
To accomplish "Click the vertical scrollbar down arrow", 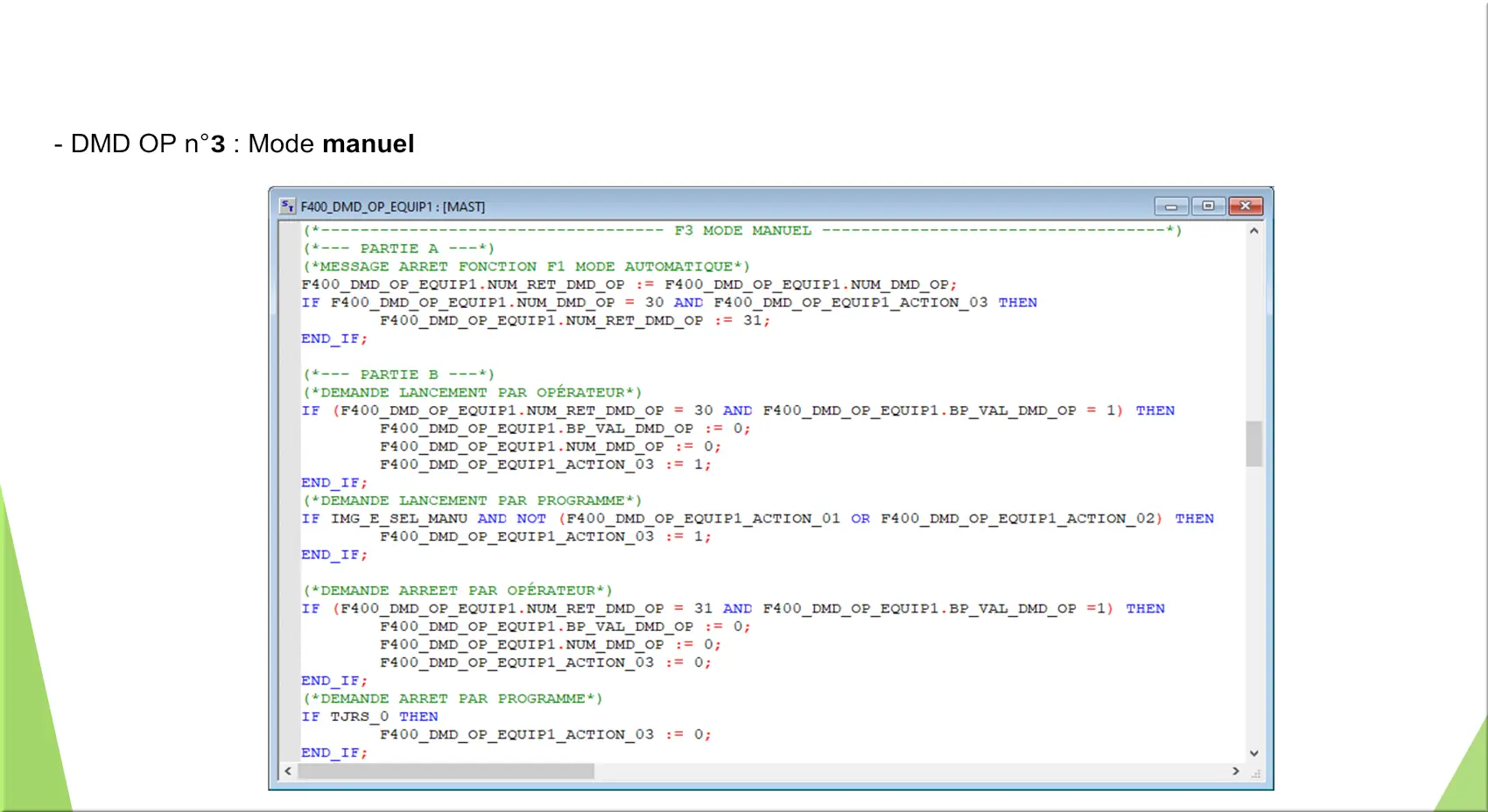I will click(x=1254, y=752).
